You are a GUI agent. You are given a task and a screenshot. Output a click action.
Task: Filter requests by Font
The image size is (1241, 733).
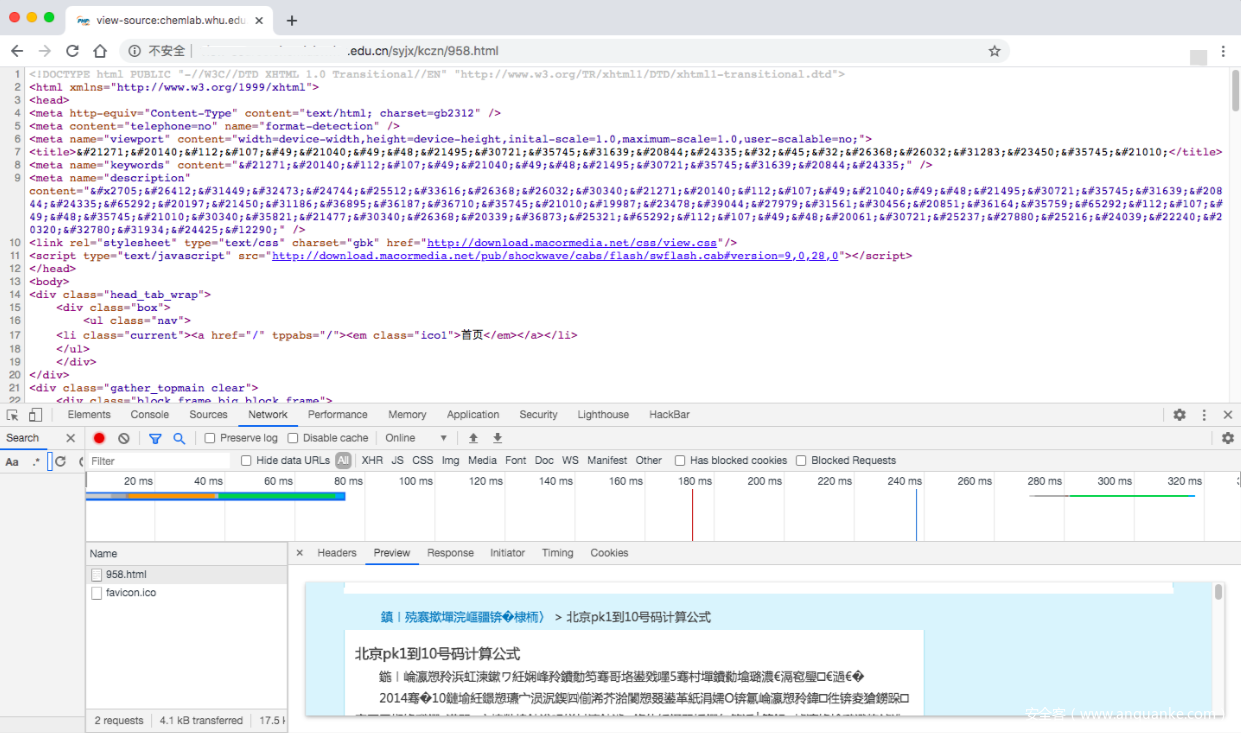[x=515, y=461]
